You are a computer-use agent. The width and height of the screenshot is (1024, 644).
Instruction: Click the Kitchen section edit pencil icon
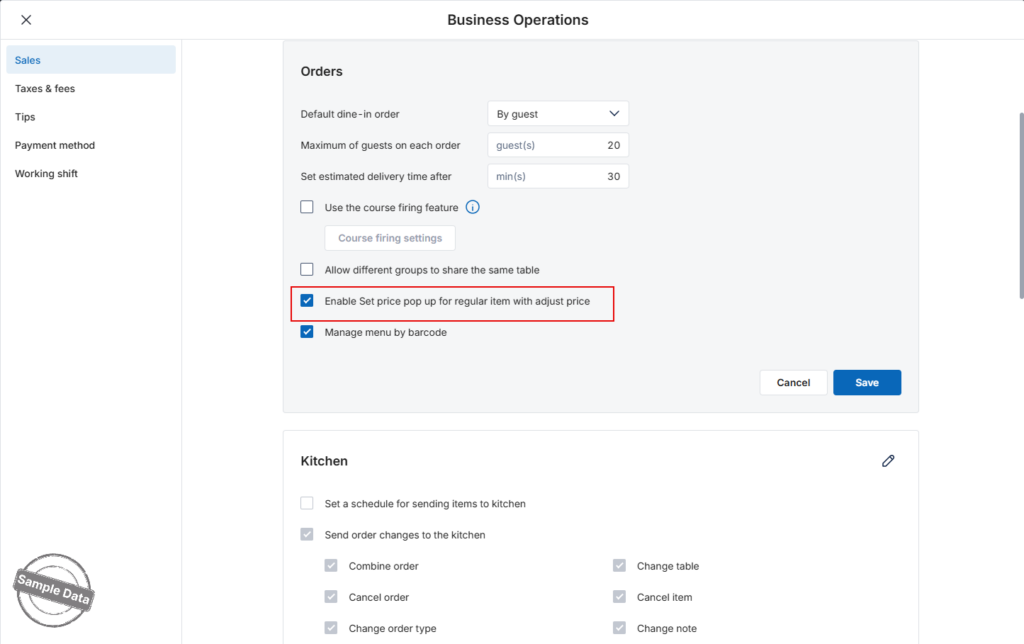(x=888, y=461)
